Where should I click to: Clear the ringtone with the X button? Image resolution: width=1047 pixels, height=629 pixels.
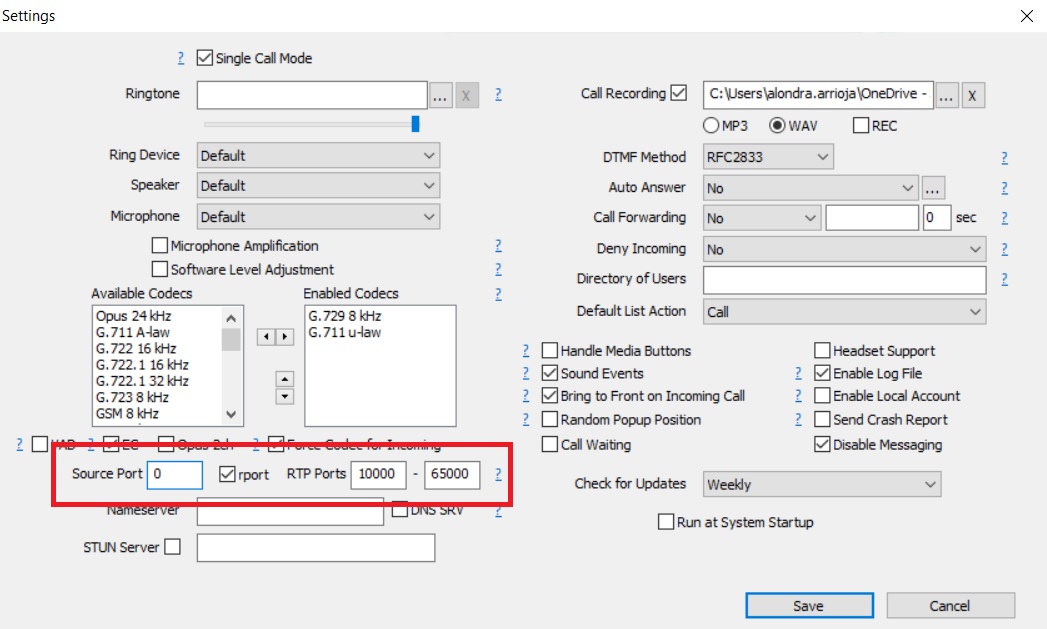click(468, 96)
